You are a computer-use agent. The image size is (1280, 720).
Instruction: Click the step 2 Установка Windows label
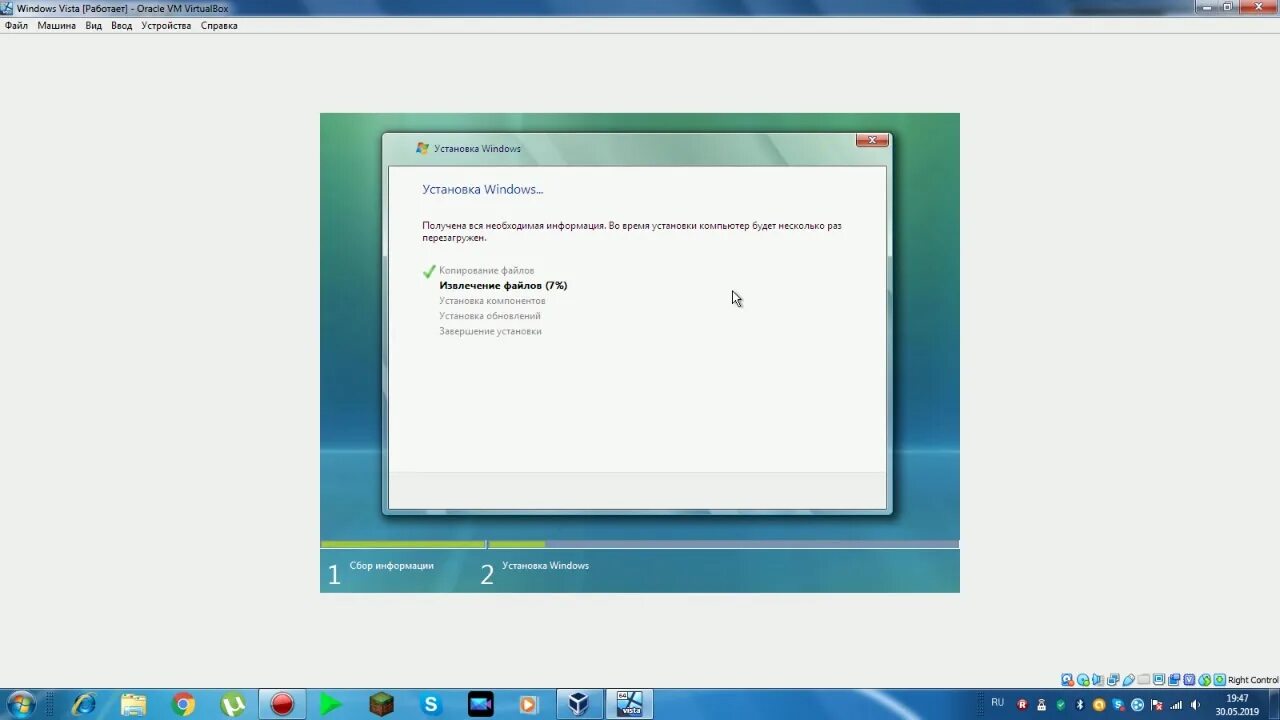(546, 565)
